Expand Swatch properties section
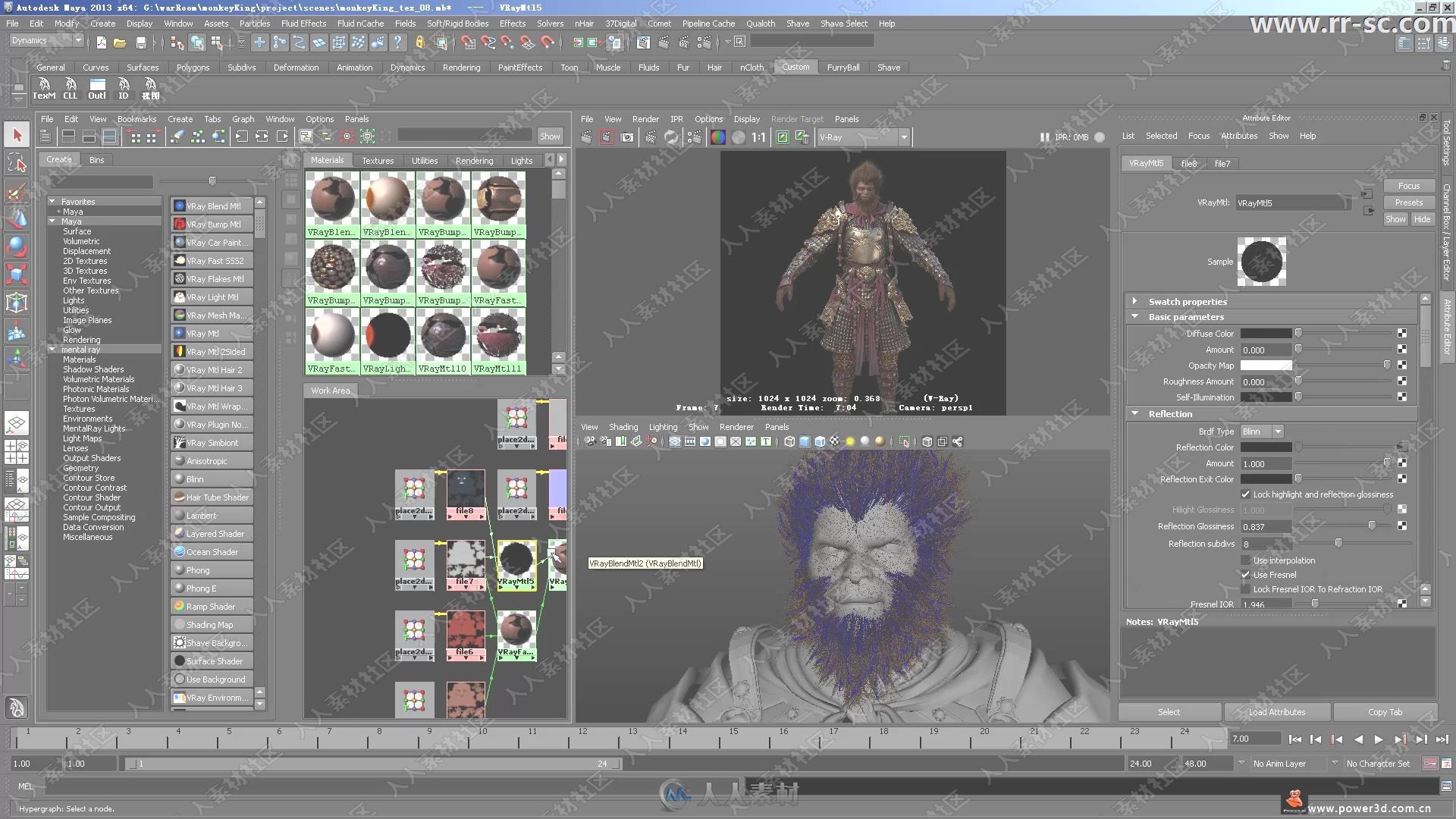The height and width of the screenshot is (819, 1456). click(1135, 301)
